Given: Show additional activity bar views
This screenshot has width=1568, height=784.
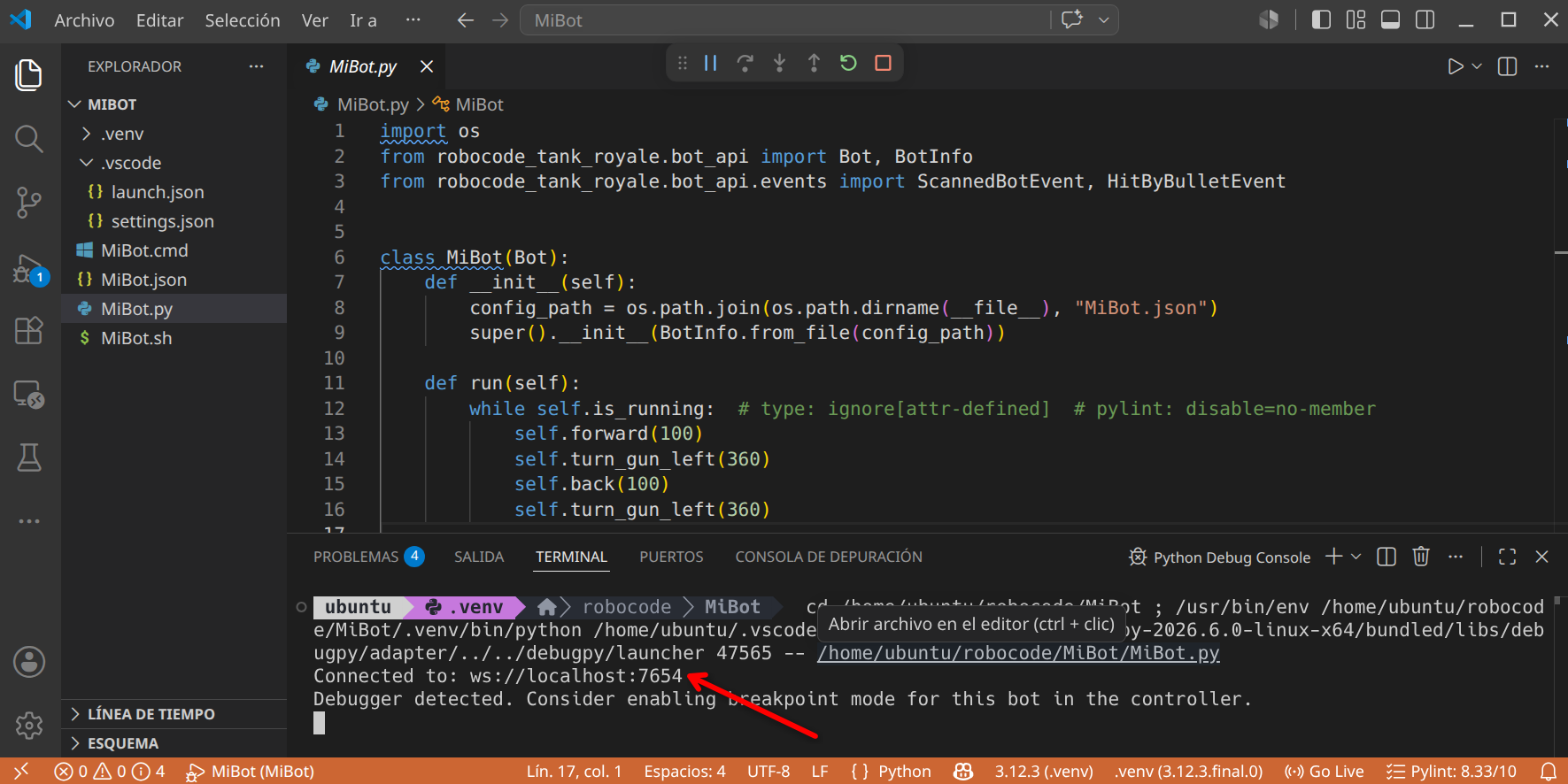Looking at the screenshot, I should 28,521.
